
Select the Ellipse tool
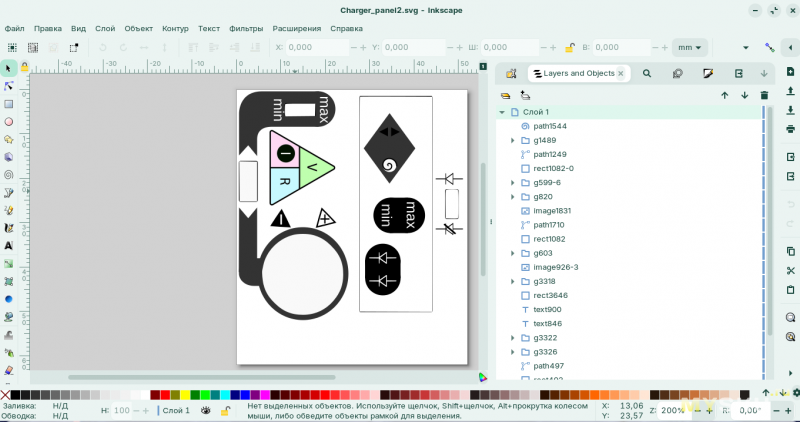(9, 121)
